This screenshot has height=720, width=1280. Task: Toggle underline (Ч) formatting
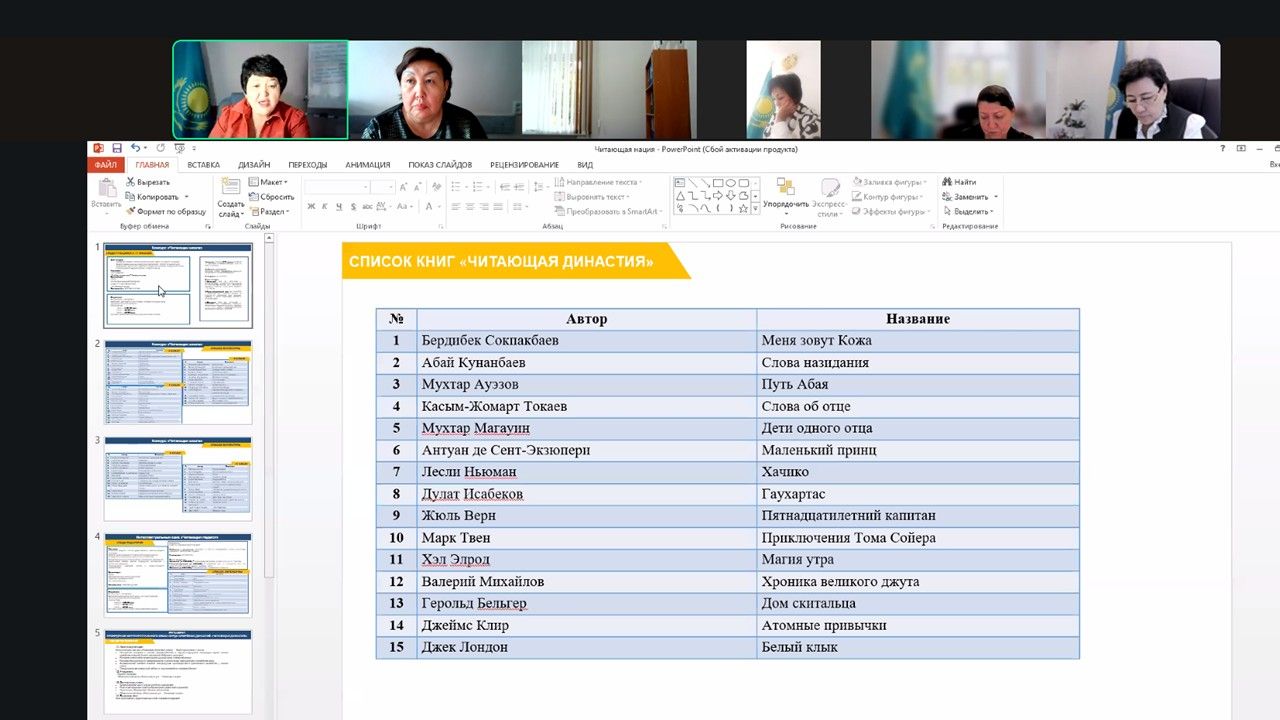339,207
